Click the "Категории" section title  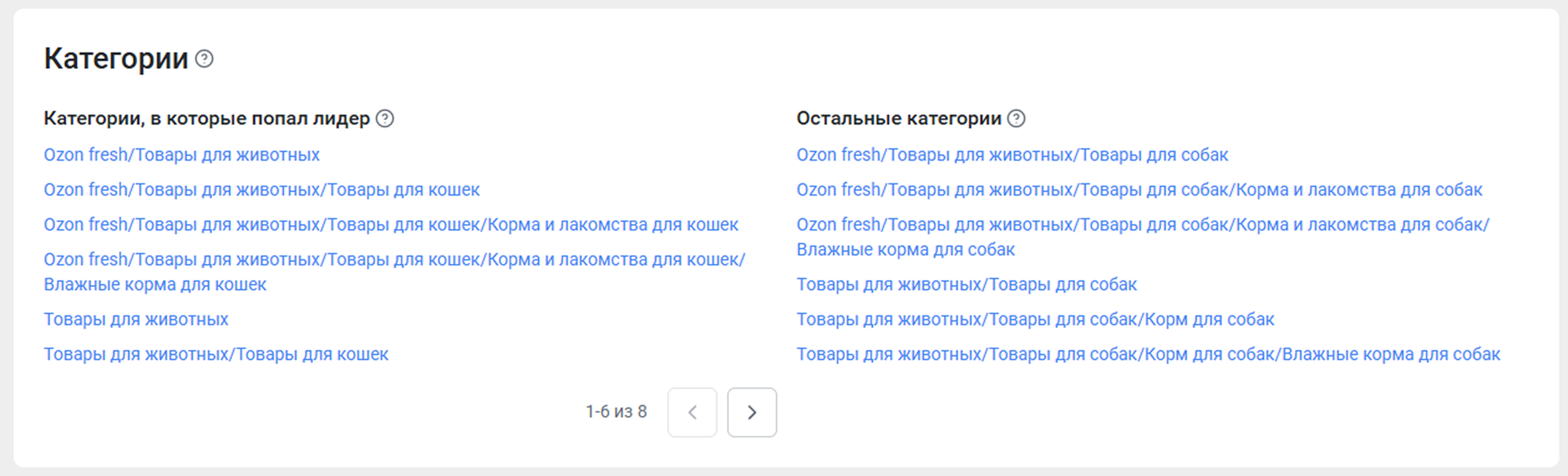tap(116, 59)
